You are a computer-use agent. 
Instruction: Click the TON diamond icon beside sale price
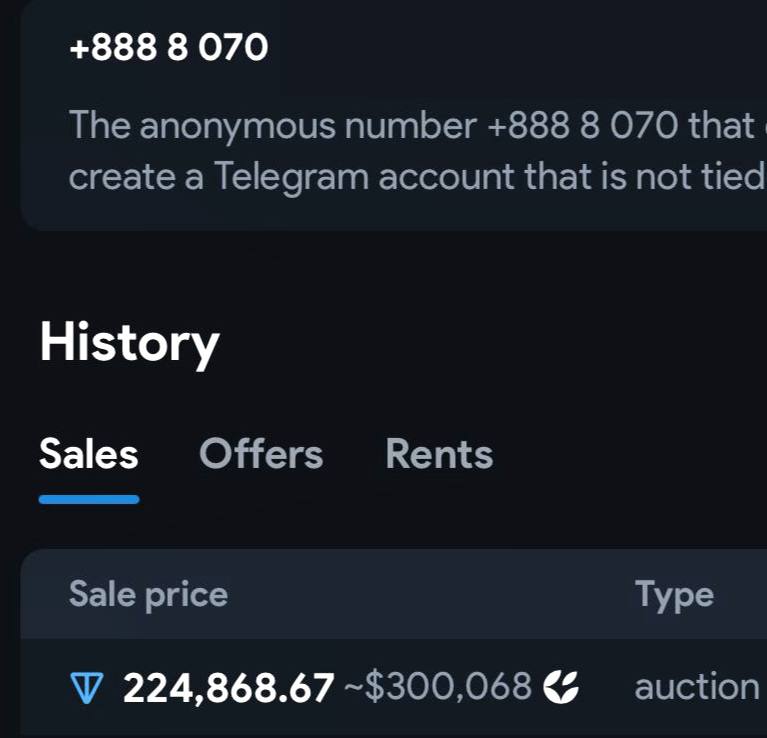[87, 688]
